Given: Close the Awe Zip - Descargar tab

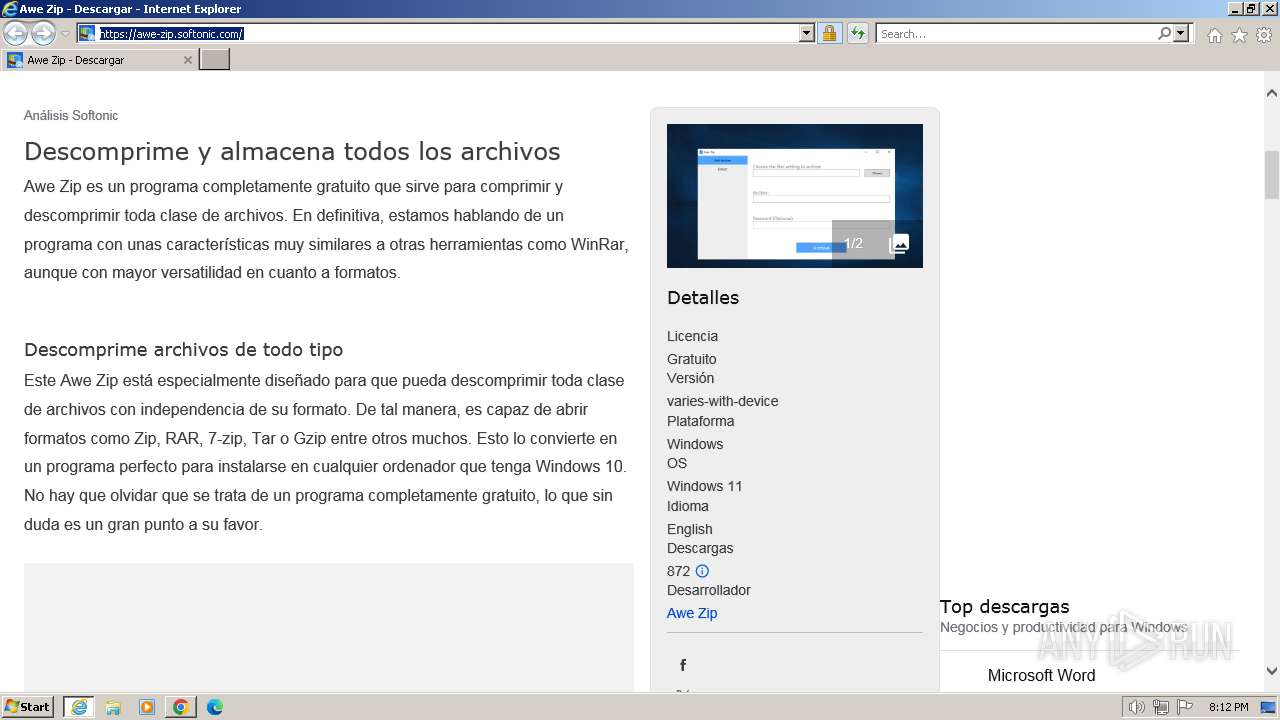Looking at the screenshot, I should tap(187, 60).
